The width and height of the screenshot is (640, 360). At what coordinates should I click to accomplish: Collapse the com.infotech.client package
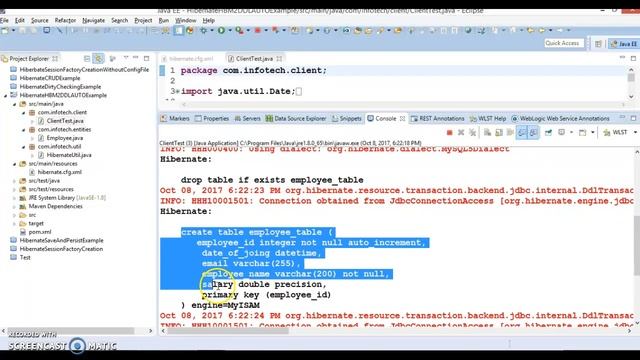click(x=24, y=113)
